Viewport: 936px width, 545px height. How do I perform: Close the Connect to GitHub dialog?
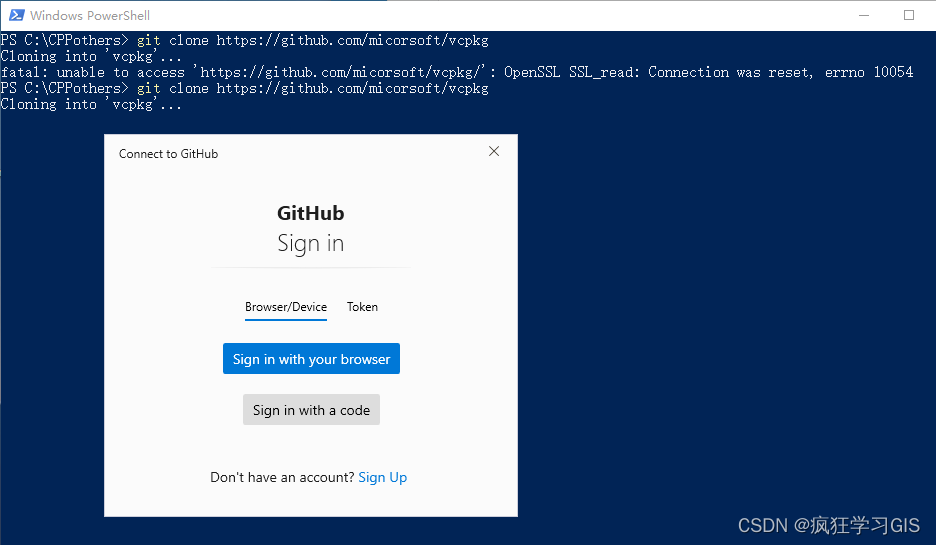click(494, 152)
